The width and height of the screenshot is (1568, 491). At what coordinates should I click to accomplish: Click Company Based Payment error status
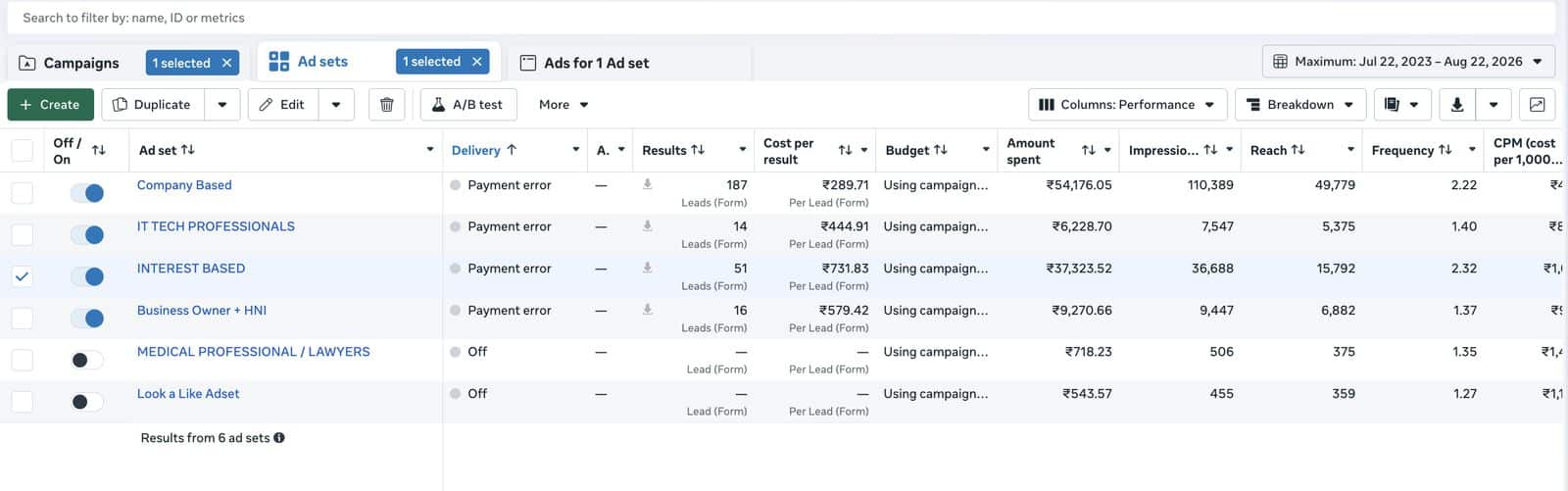(x=509, y=184)
